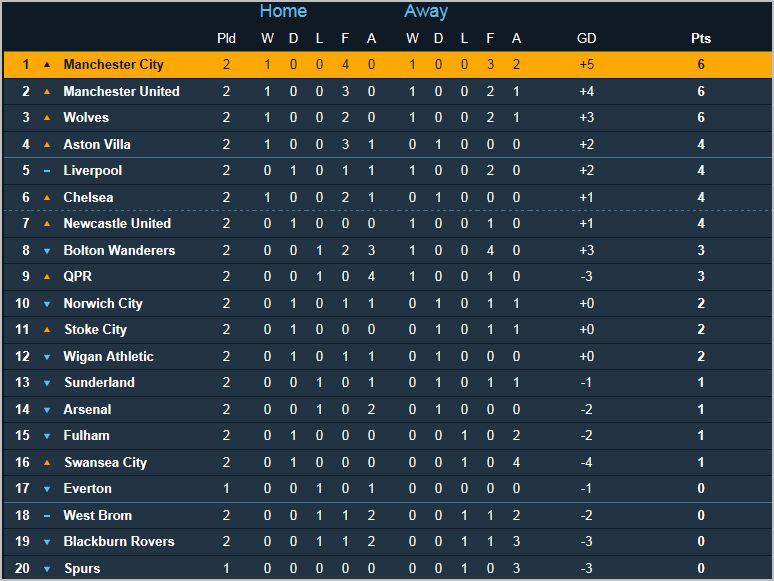Sort table by the Pts column header
The height and width of the screenshot is (581, 774).
701,39
